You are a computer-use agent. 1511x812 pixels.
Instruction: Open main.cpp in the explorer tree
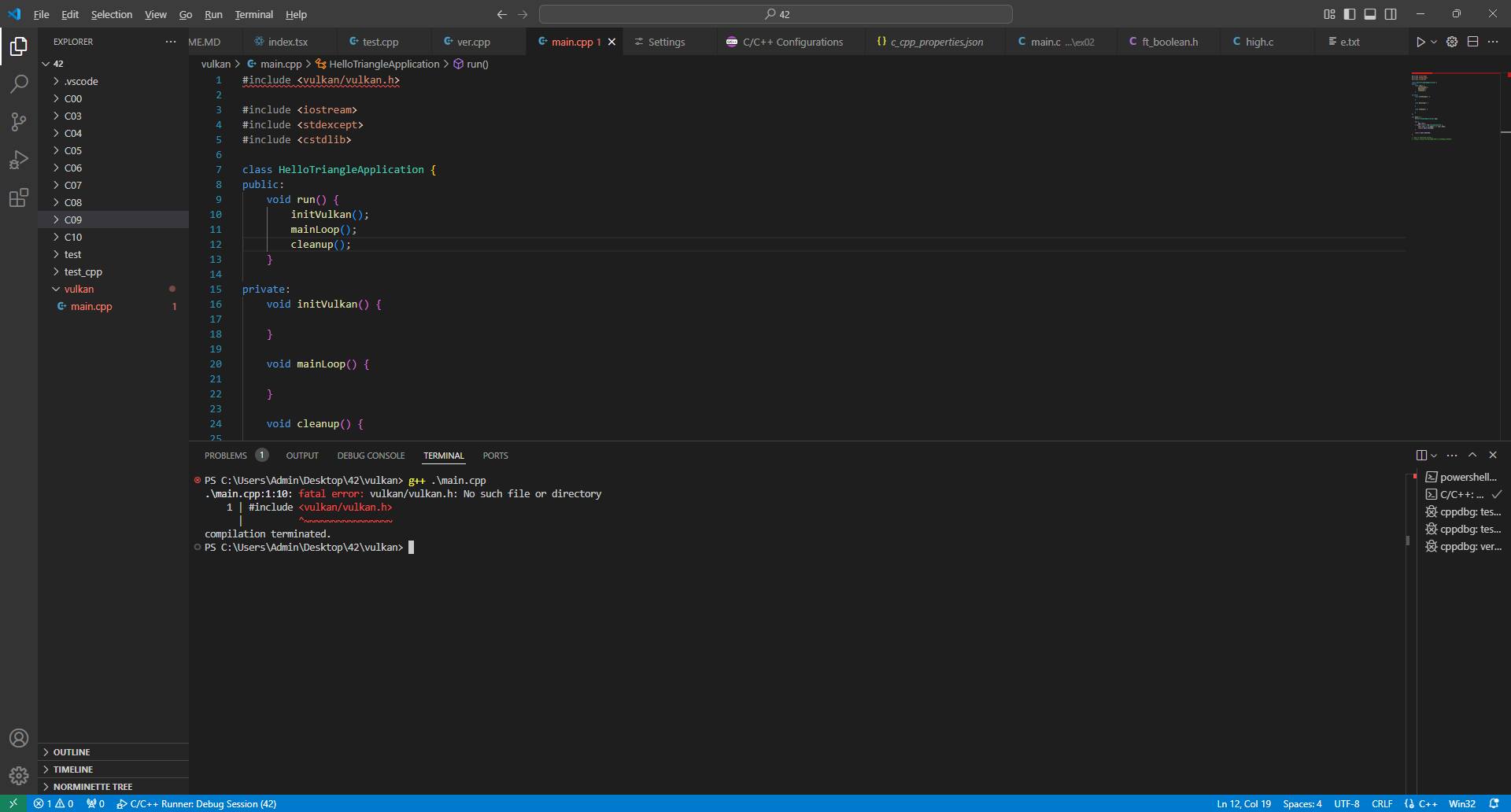113,306
